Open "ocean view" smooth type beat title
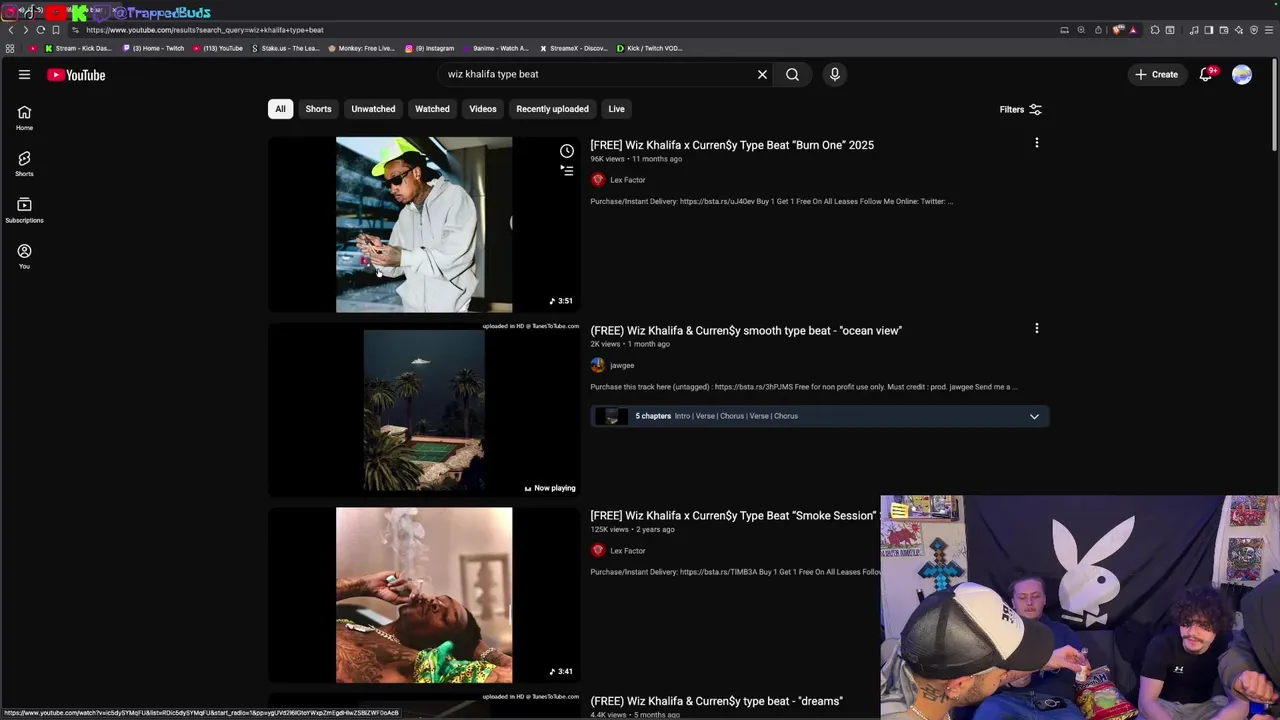The image size is (1280, 720). 746,330
